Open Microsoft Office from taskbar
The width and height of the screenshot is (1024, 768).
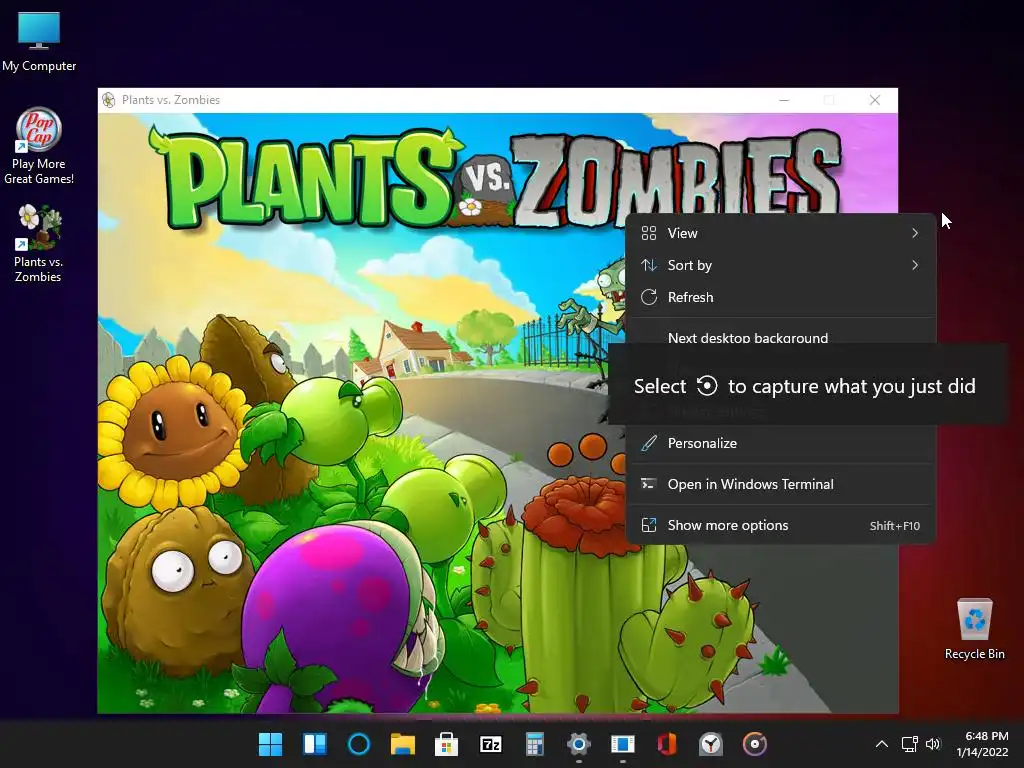tap(667, 744)
